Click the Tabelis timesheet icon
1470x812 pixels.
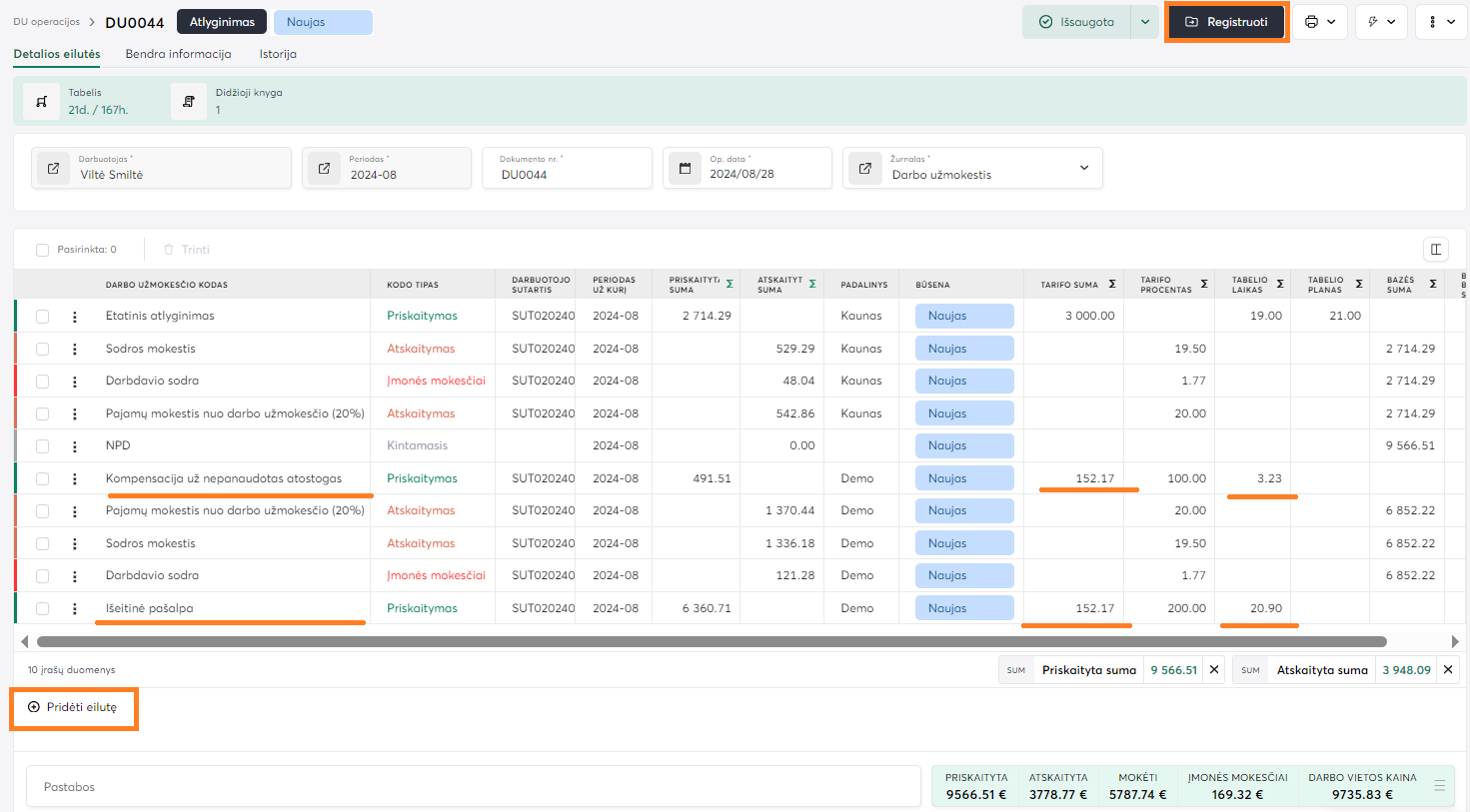pos(42,102)
